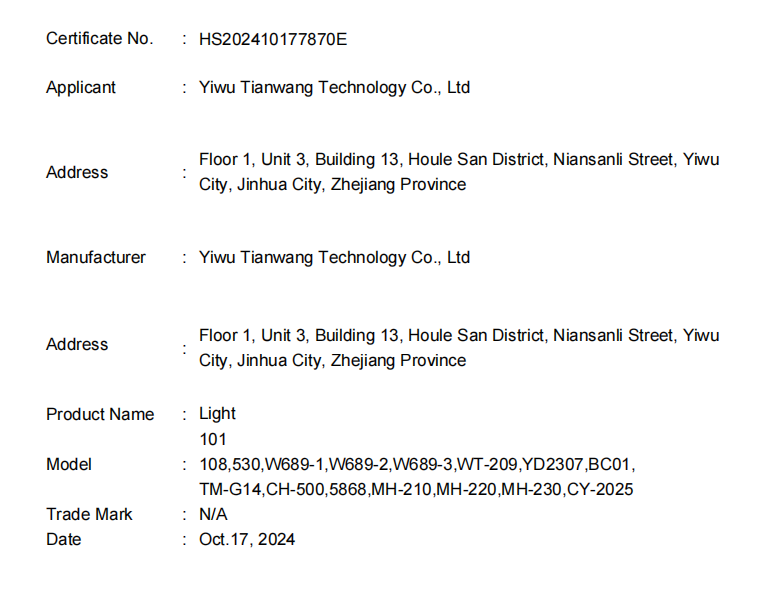This screenshot has height=606, width=763.
Task: Click the Certificate No. label
Action: point(100,39)
